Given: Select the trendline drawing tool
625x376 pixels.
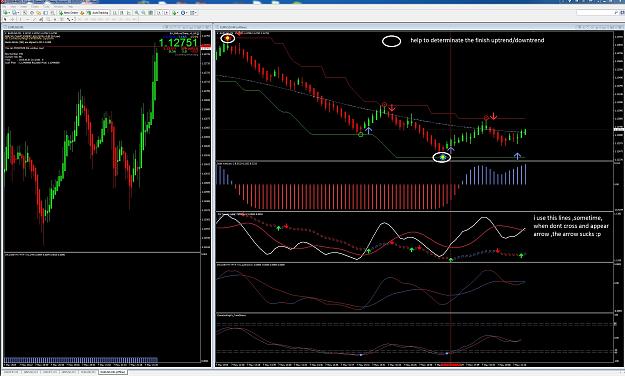Looking at the screenshot, I should point(34,19).
